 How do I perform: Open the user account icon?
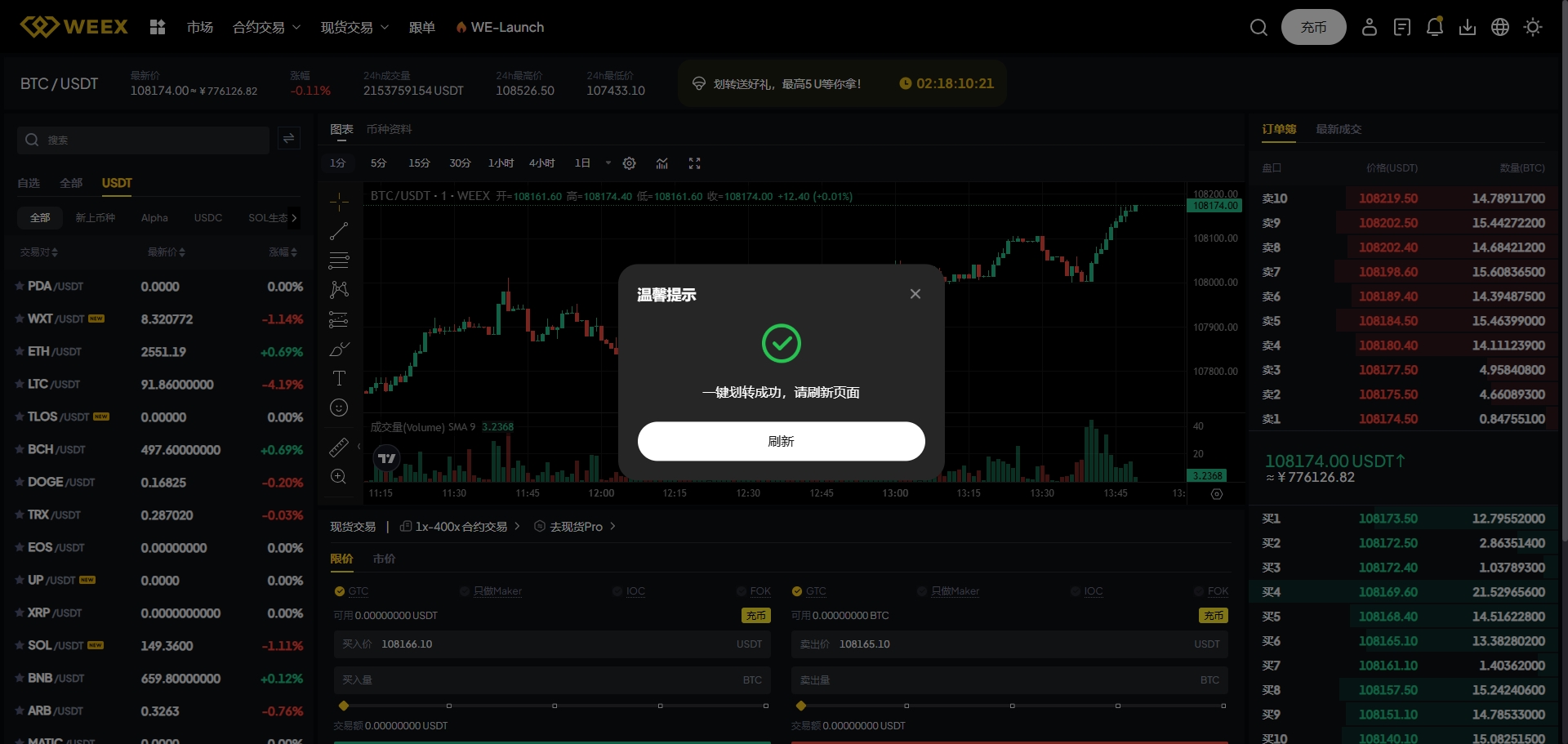(1369, 28)
